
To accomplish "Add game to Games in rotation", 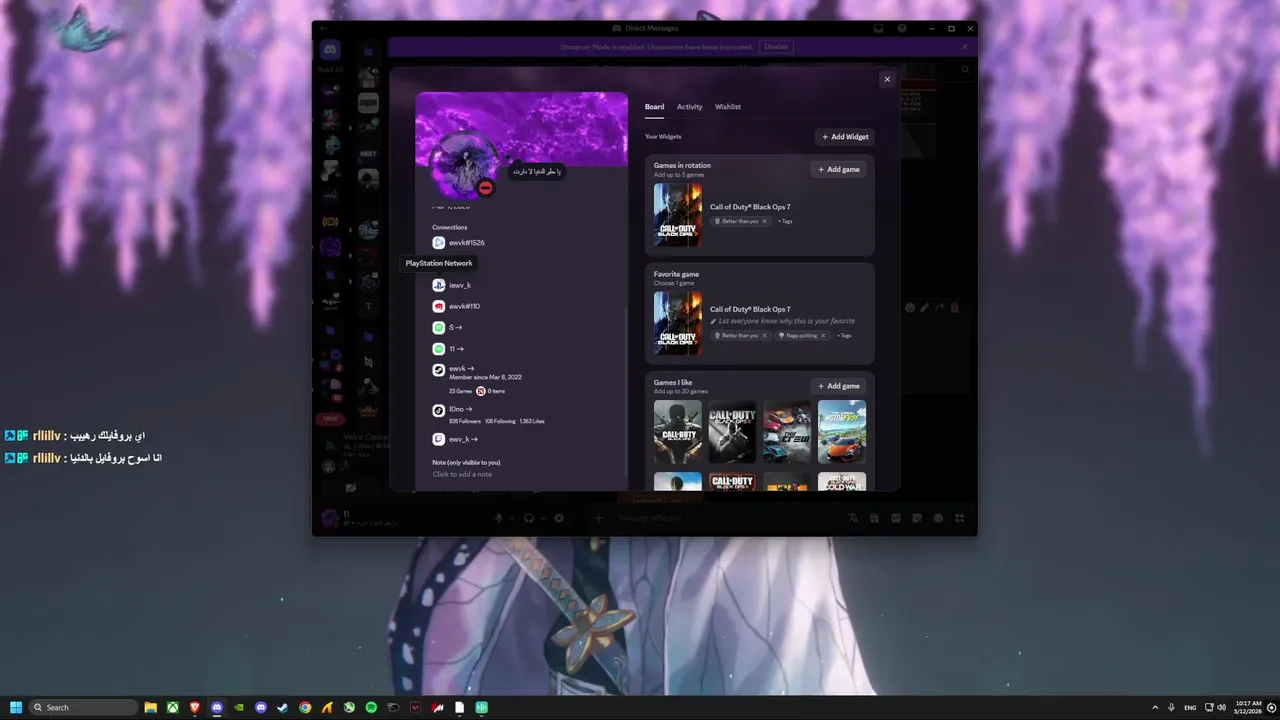I will pos(838,169).
